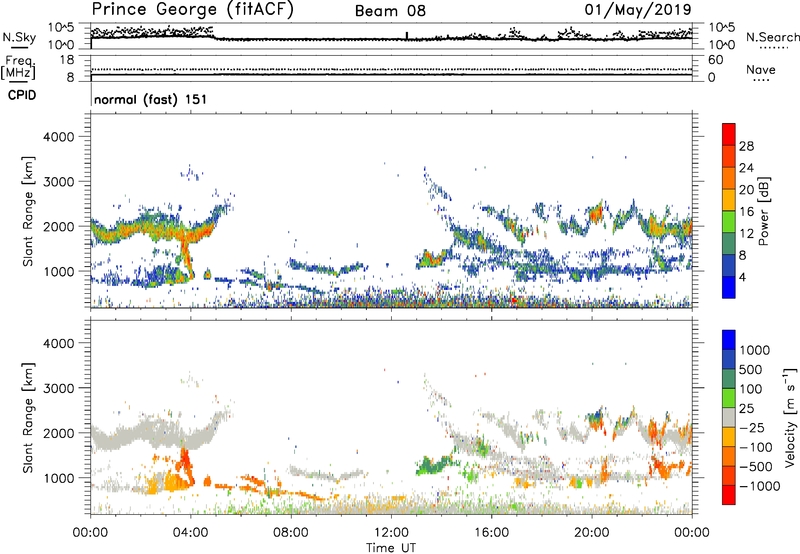Click the power panel 'Slant Range [km]' label
The width and height of the screenshot is (800, 554).
(28, 211)
